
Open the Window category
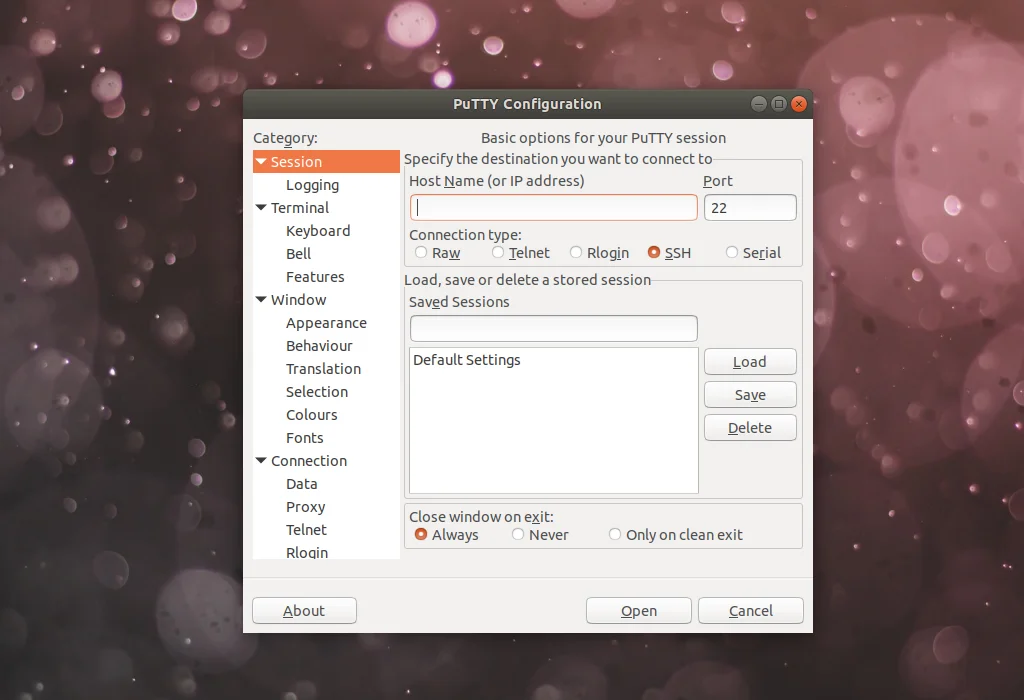click(x=298, y=300)
